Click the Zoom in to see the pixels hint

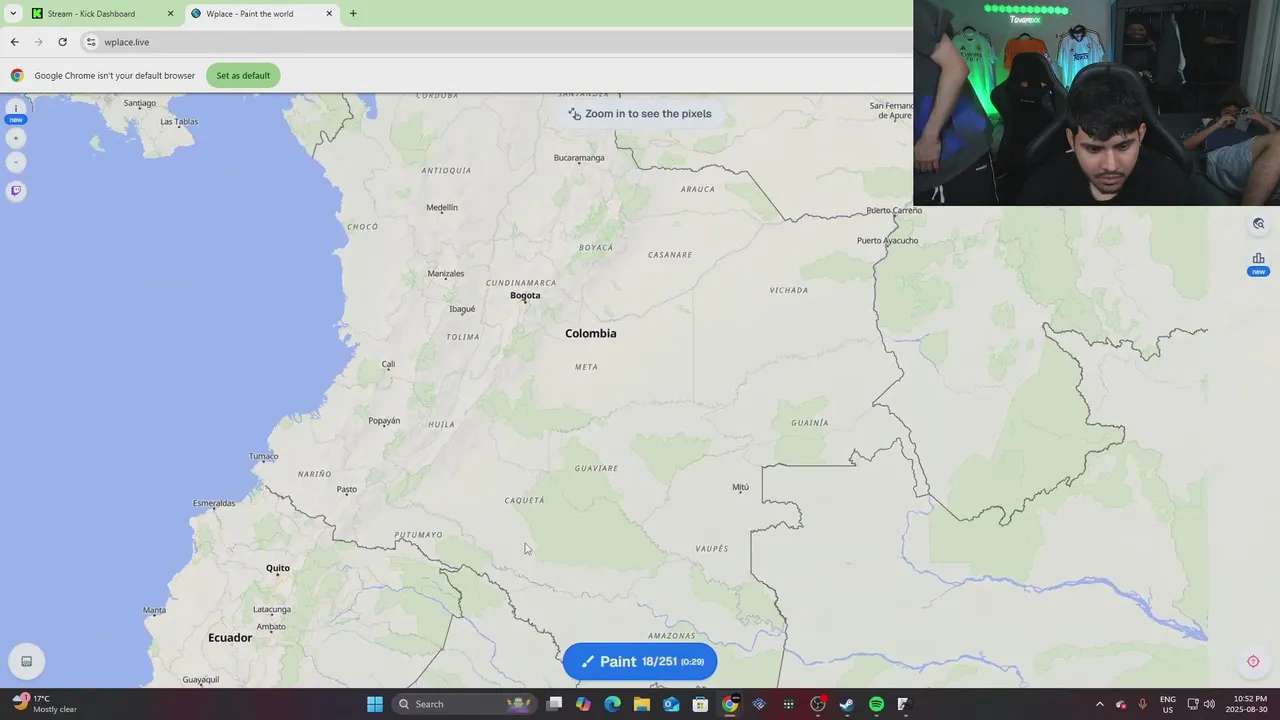pos(640,114)
